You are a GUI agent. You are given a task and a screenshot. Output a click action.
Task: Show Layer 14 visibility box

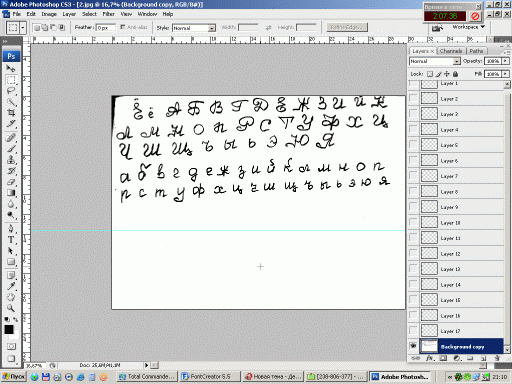click(413, 284)
